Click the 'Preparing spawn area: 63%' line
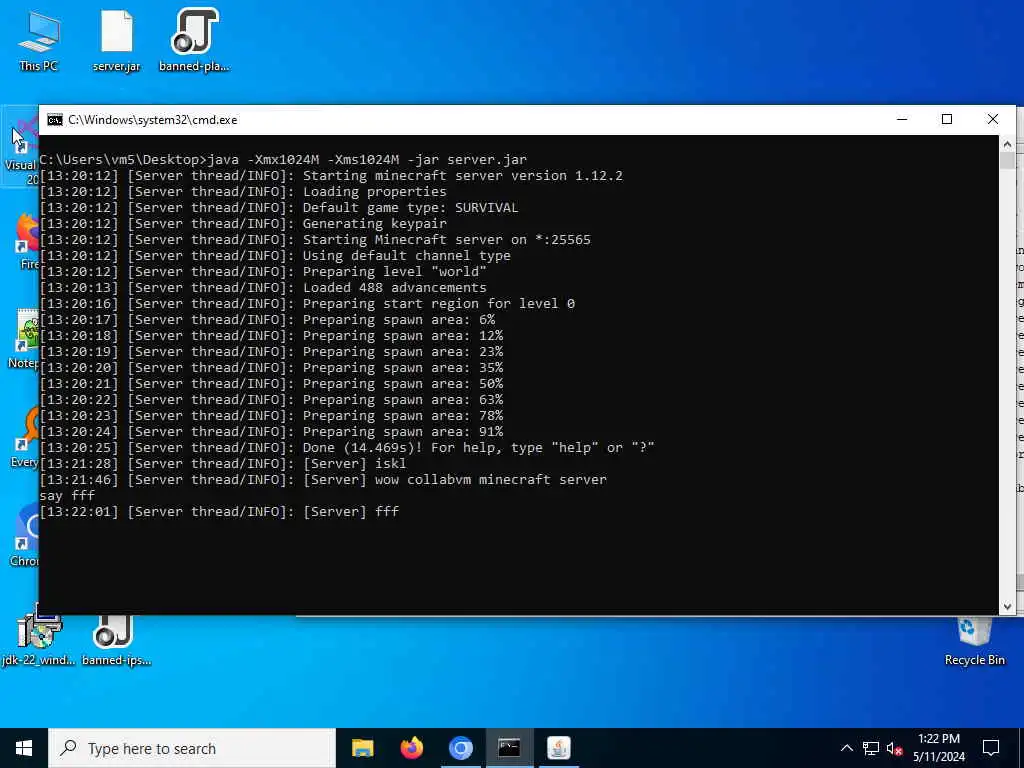Image resolution: width=1024 pixels, height=768 pixels. click(271, 400)
